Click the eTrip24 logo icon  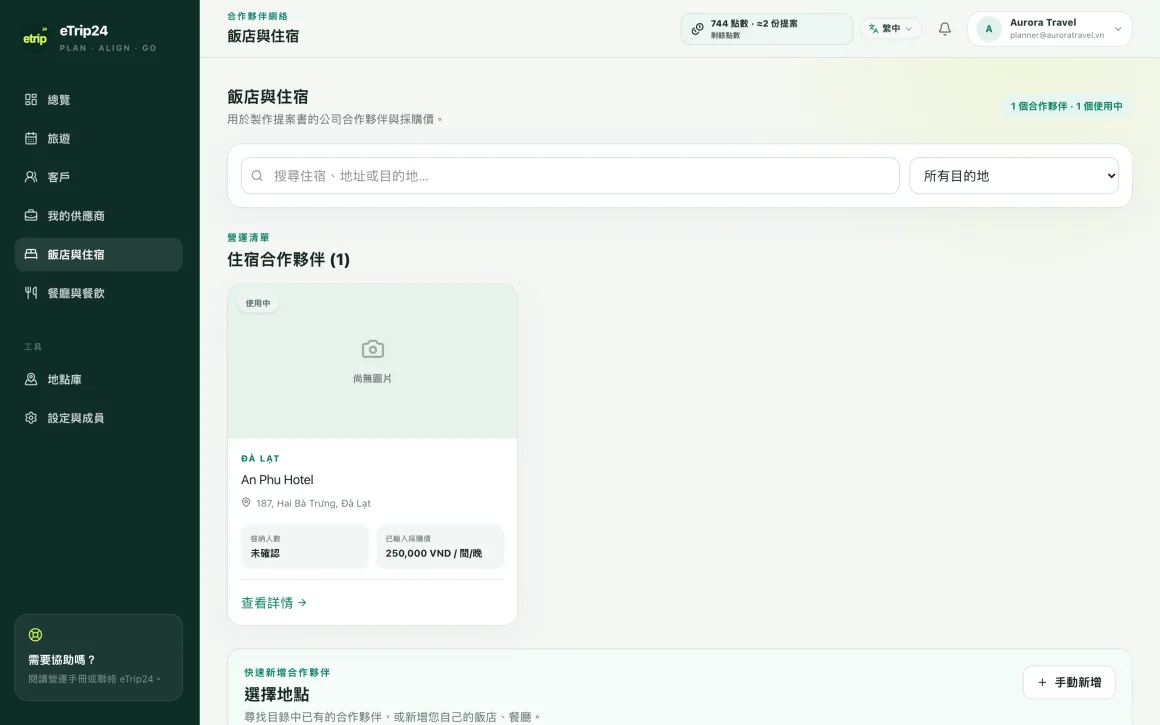click(35, 37)
